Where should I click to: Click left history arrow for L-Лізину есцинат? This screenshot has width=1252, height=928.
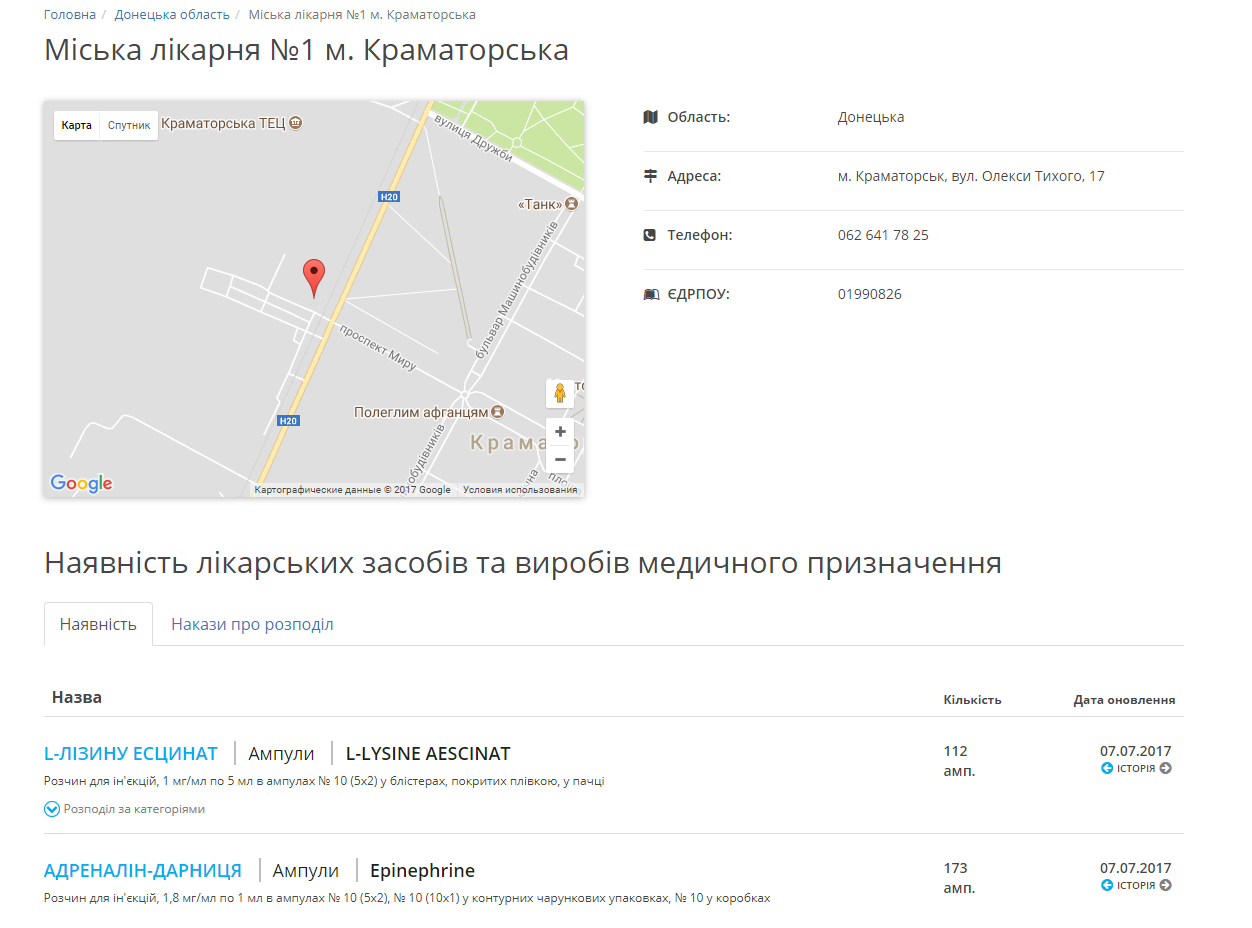pyautogui.click(x=1107, y=768)
